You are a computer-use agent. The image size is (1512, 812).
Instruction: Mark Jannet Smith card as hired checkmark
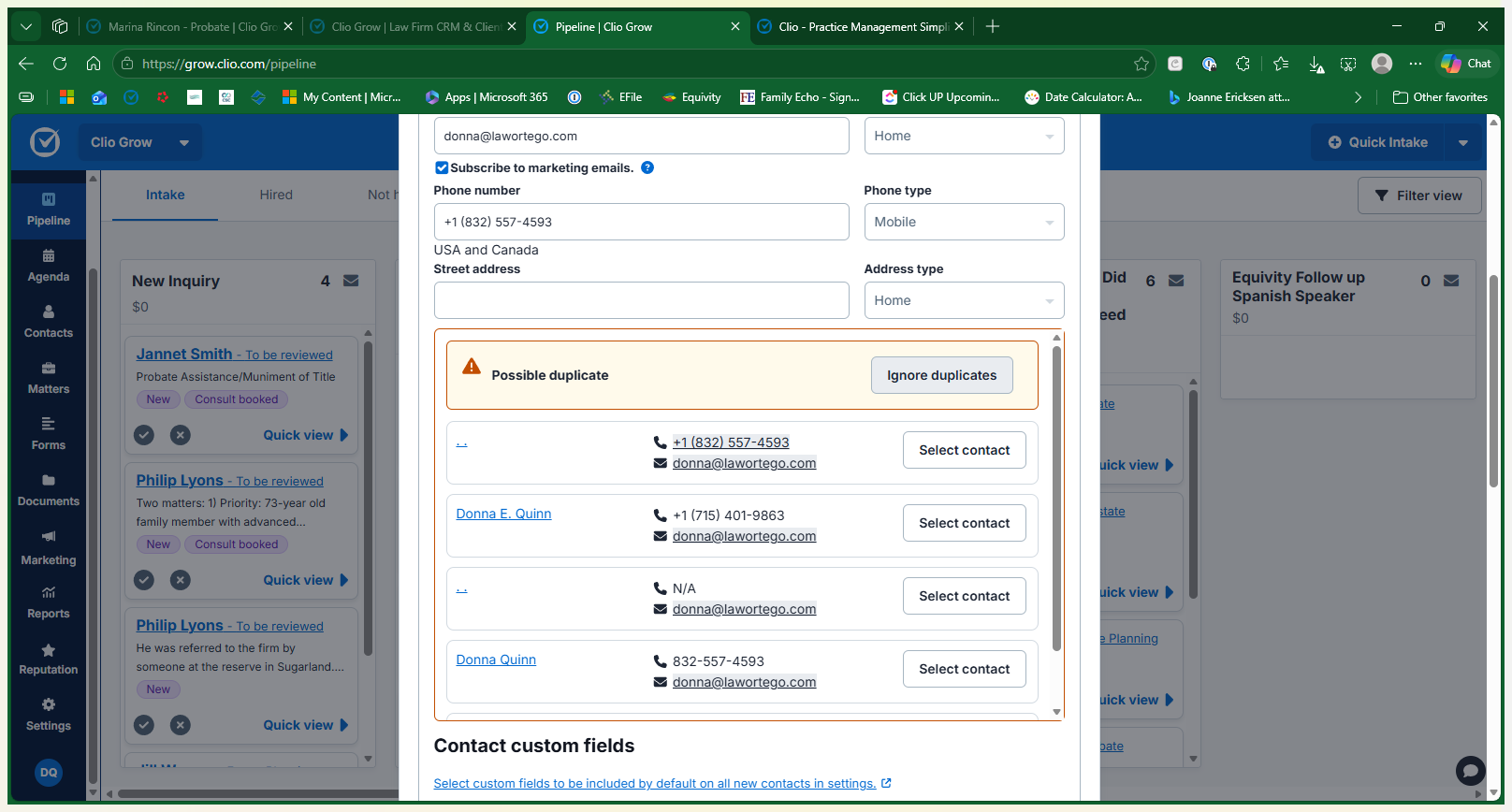[144, 435]
